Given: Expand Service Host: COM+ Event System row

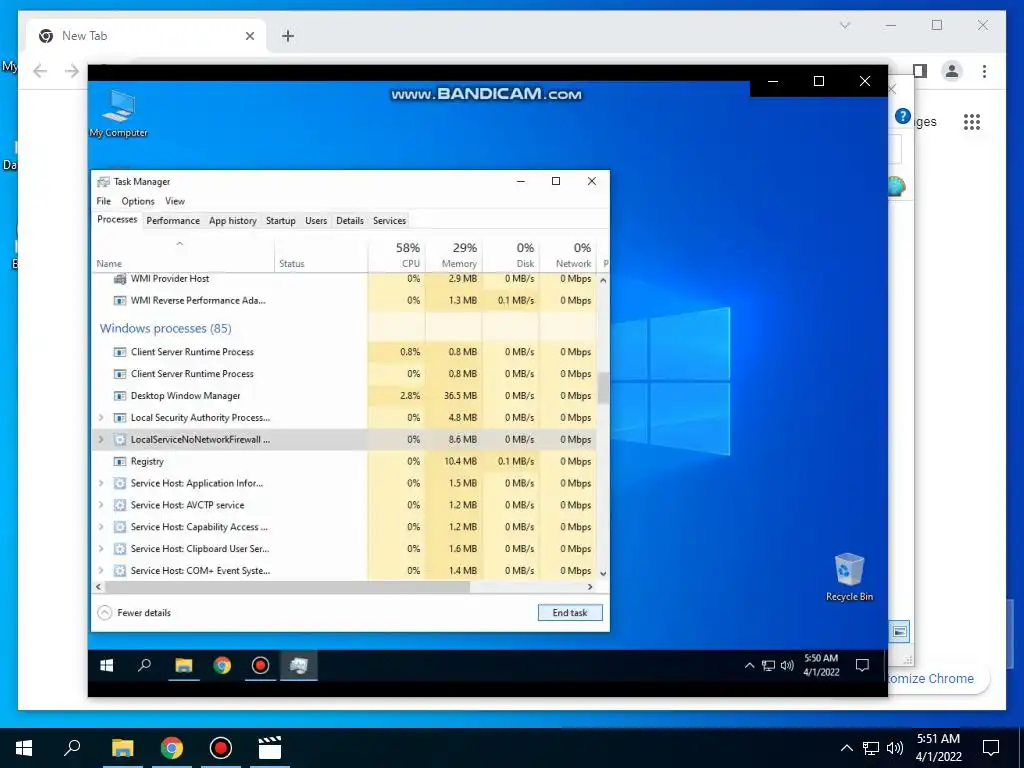Looking at the screenshot, I should coord(101,571).
